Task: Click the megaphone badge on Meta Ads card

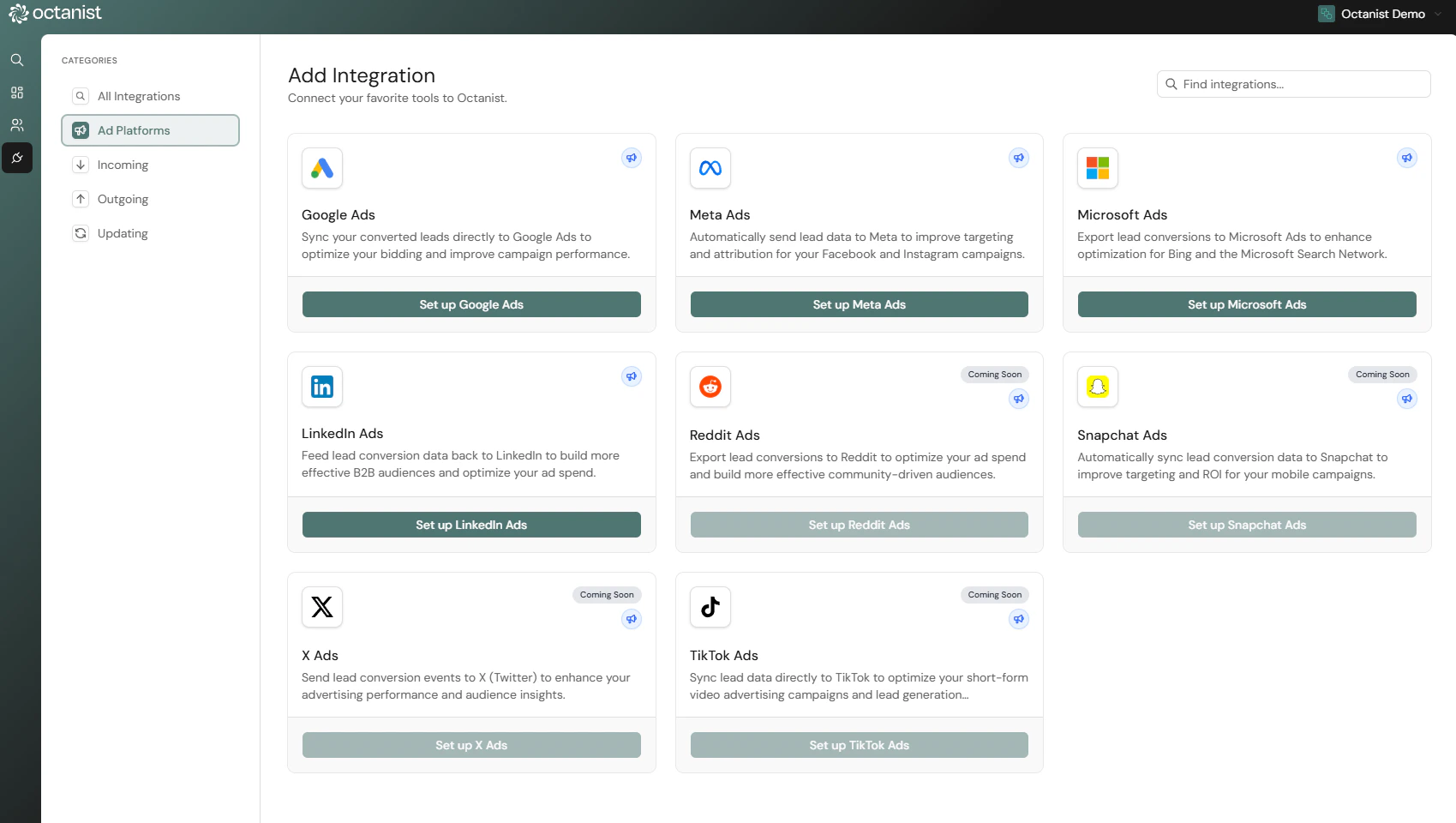Action: pos(1019,158)
